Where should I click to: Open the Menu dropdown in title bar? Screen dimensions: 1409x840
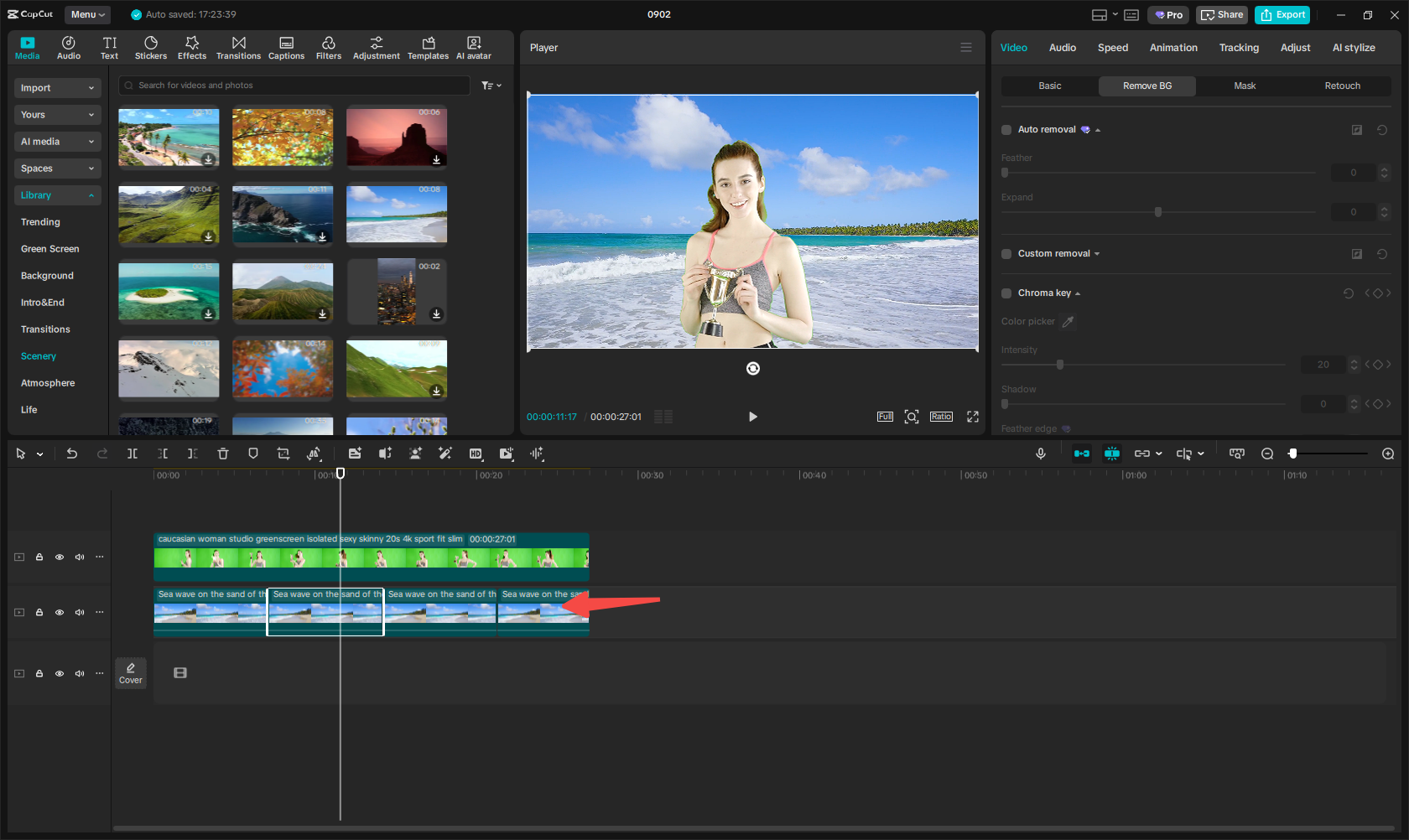[87, 14]
